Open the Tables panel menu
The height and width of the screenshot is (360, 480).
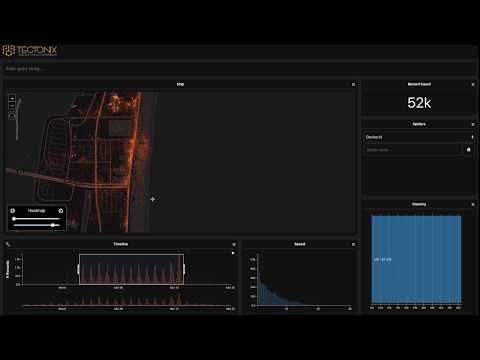click(473, 124)
